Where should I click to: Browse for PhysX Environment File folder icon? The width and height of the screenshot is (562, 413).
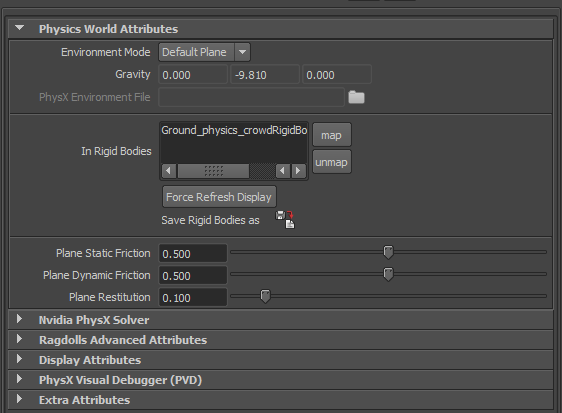(x=356, y=97)
